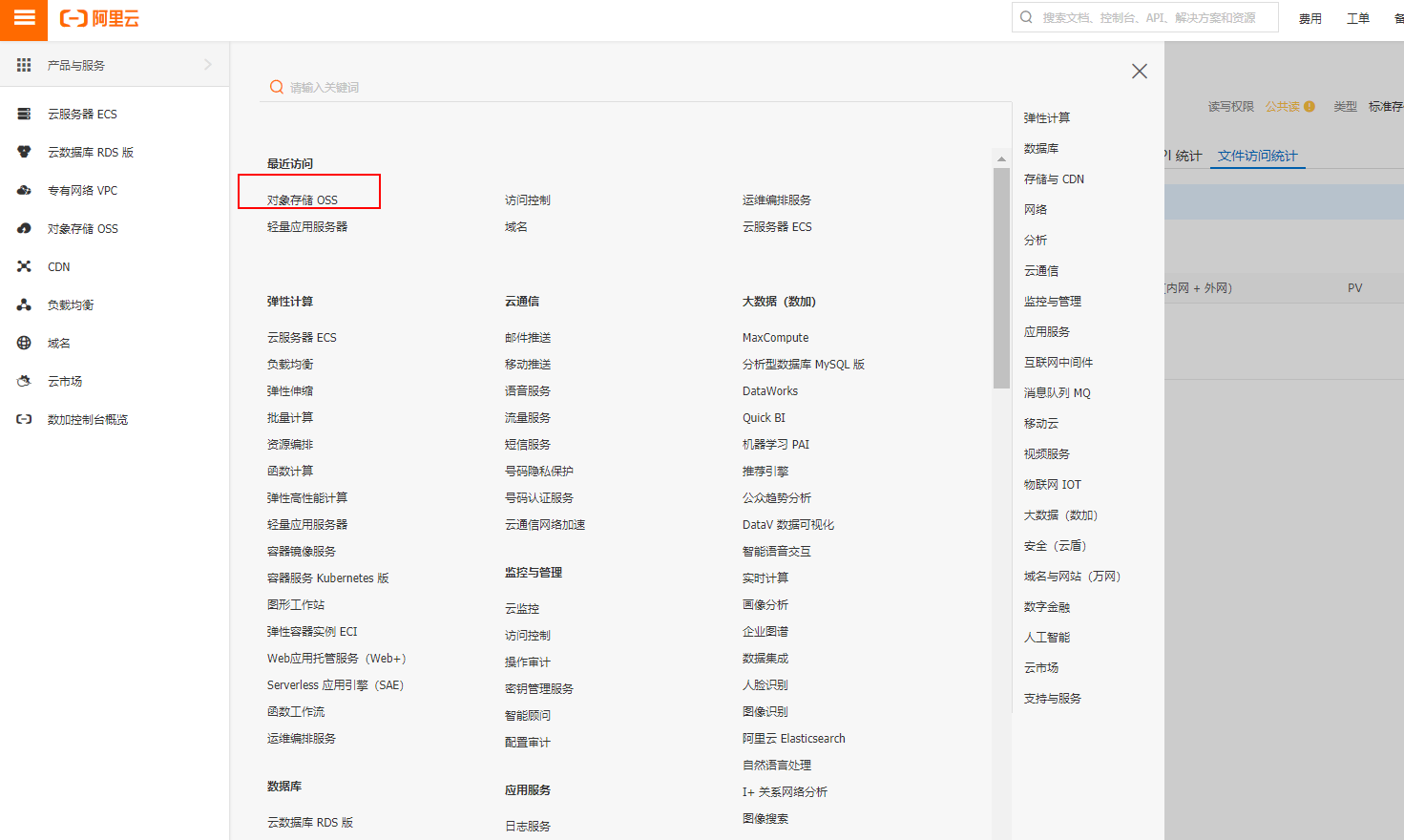This screenshot has width=1404, height=840.
Task: Click the load balancer icon in sidebar
Action: point(24,304)
